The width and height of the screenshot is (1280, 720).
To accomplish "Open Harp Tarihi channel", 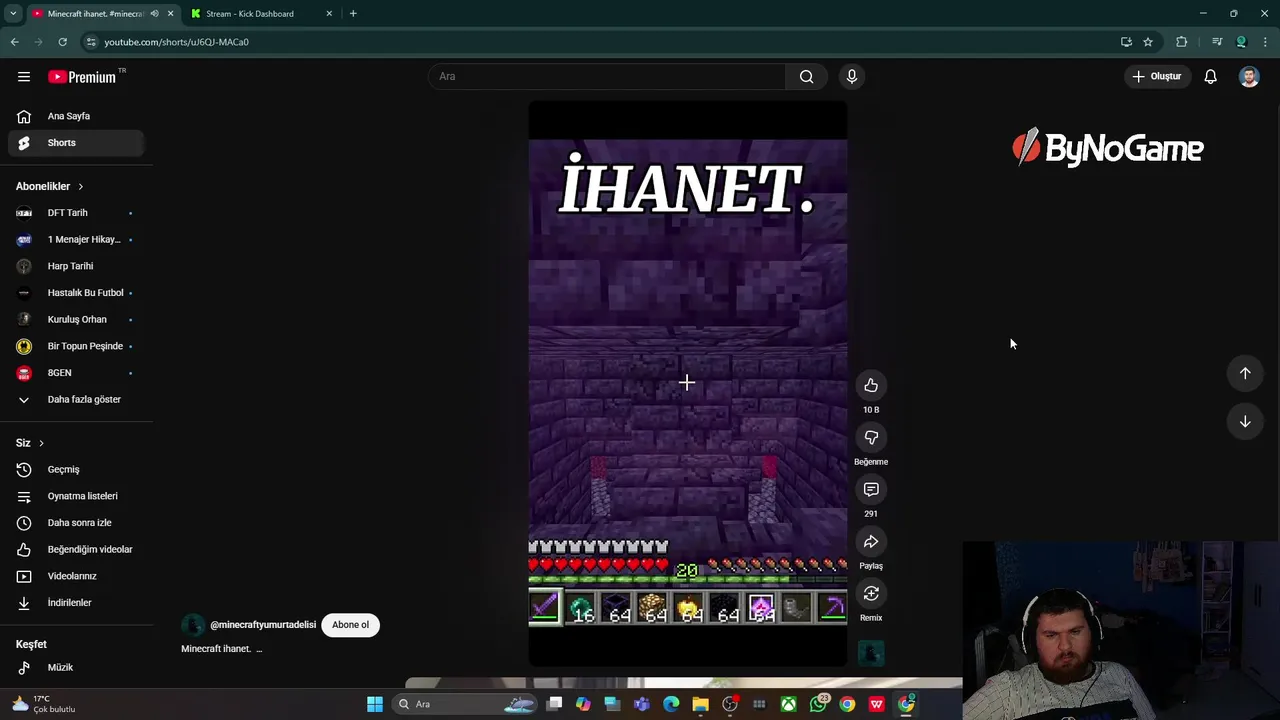I will click(76, 266).
